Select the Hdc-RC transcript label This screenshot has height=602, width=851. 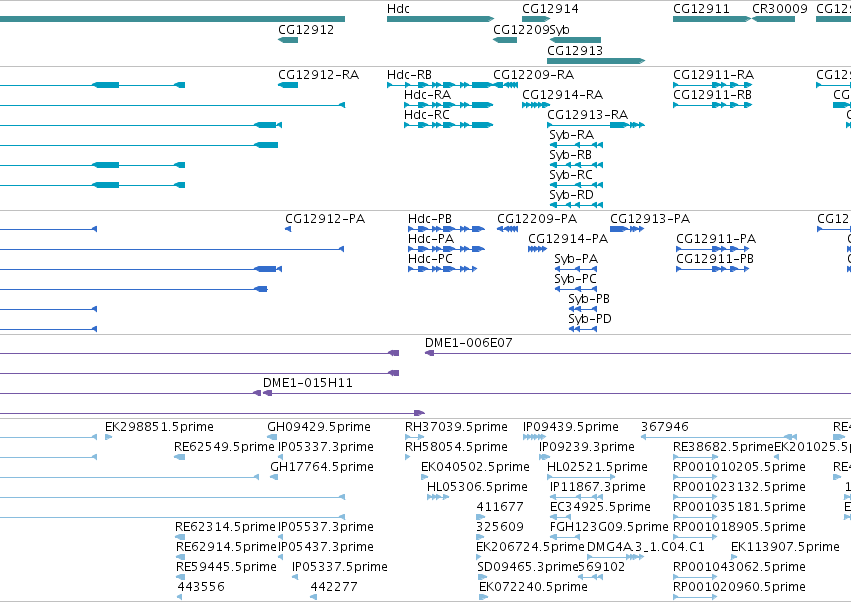(x=427, y=115)
